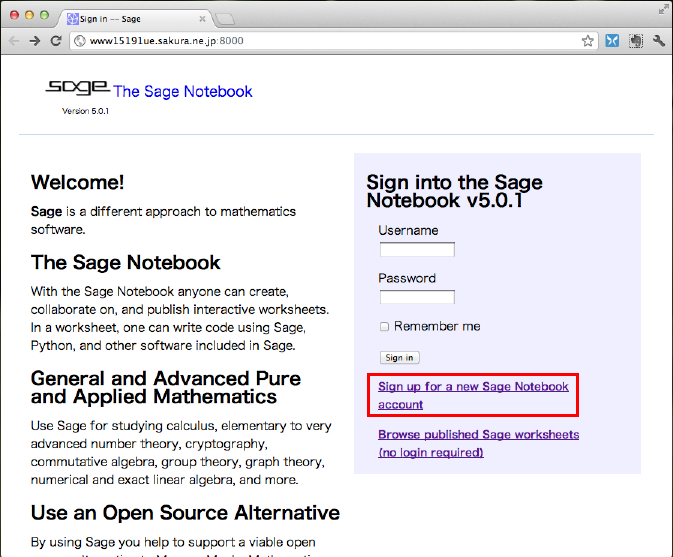Reload the page with the refresh icon
This screenshot has width=673, height=557.
(x=56, y=41)
